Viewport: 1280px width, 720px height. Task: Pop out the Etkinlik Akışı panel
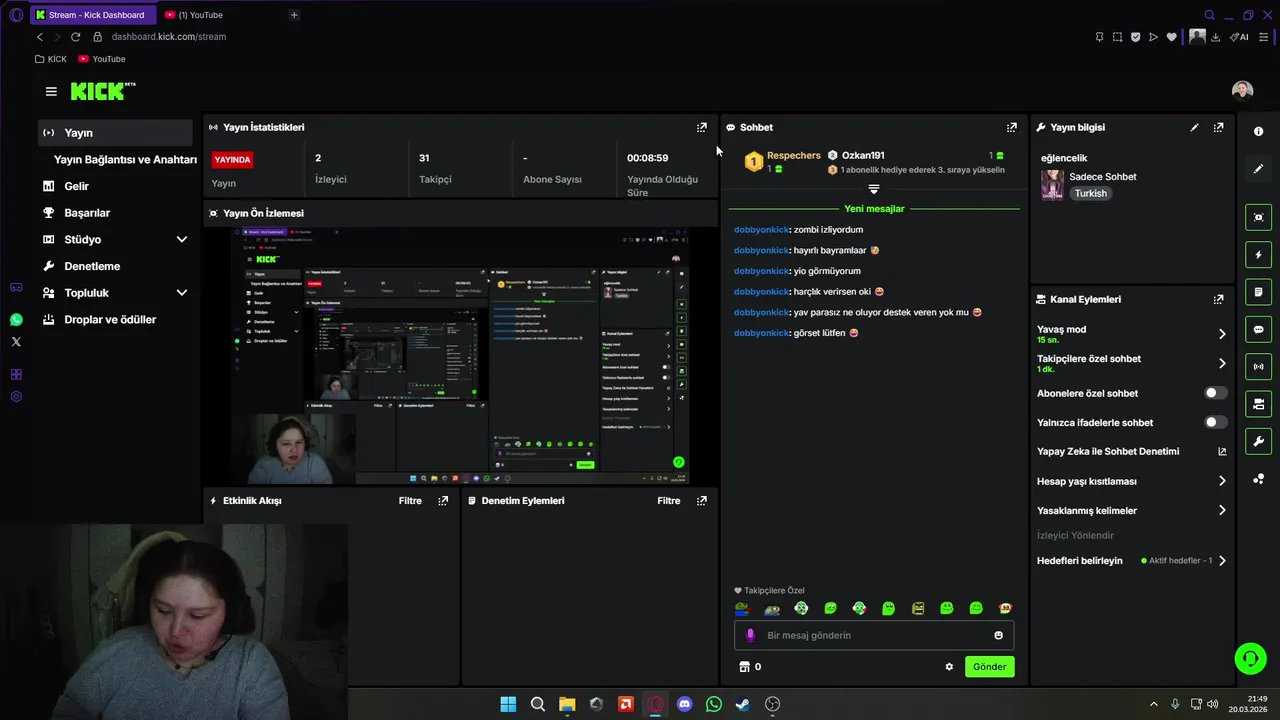coord(443,501)
